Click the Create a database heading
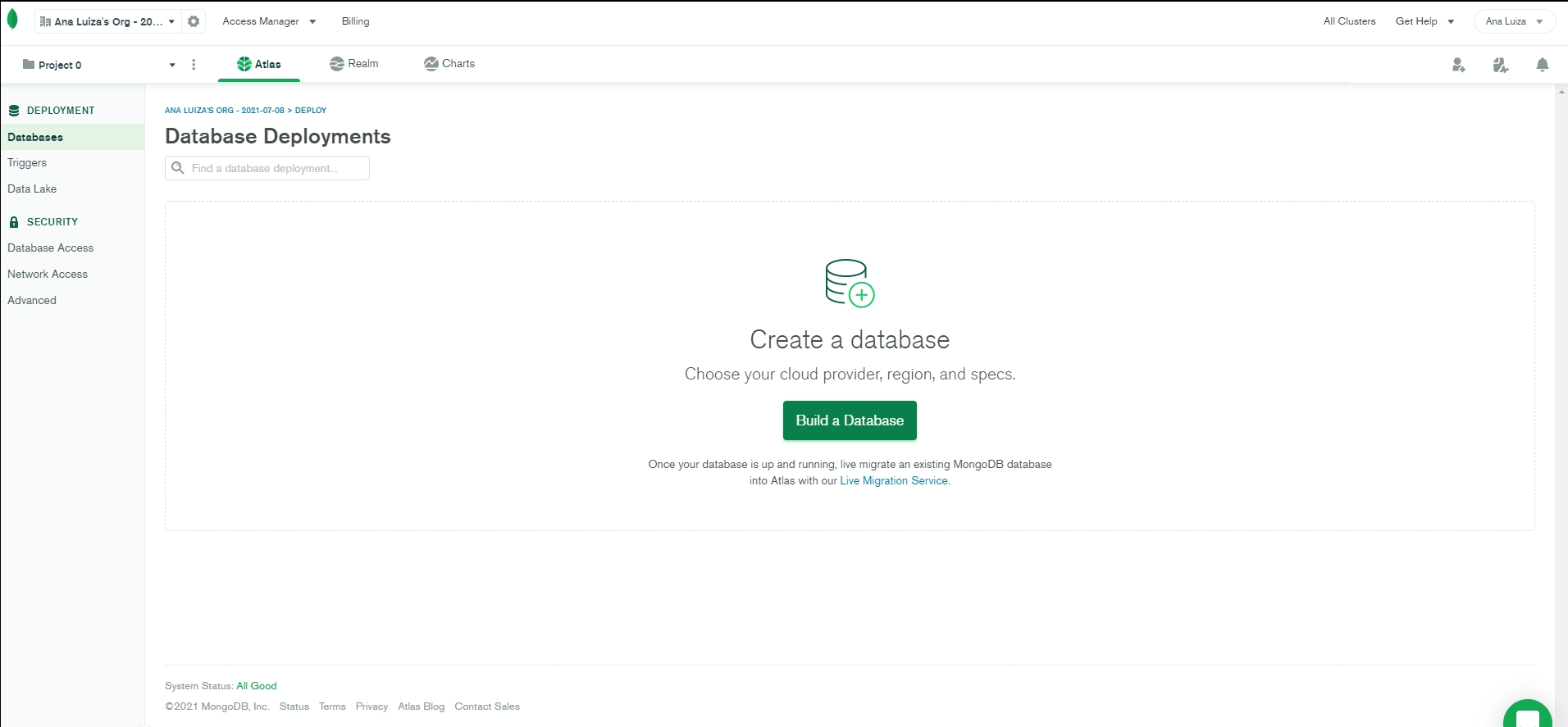 (850, 339)
